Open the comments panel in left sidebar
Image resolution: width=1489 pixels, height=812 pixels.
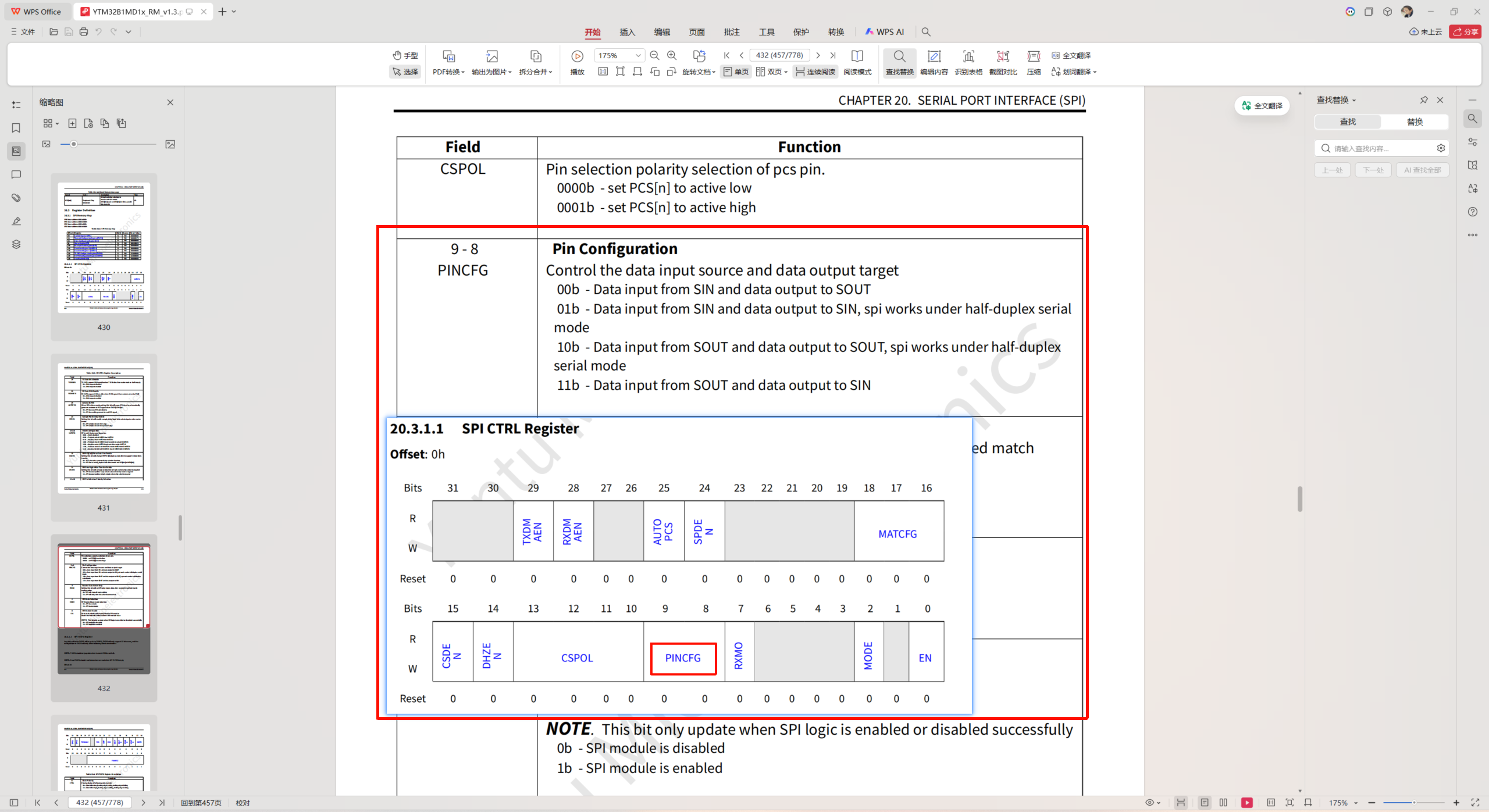click(16, 174)
